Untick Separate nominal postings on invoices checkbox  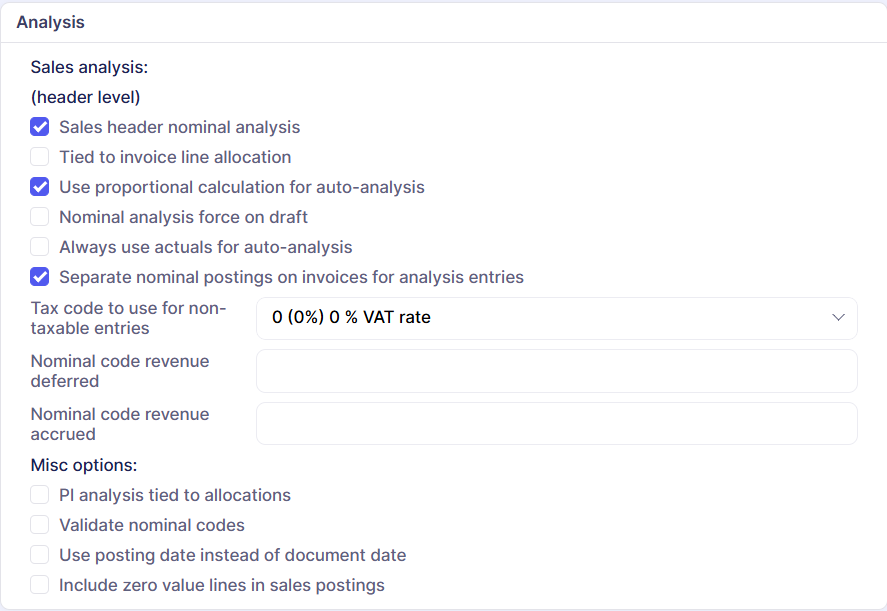[x=40, y=277]
